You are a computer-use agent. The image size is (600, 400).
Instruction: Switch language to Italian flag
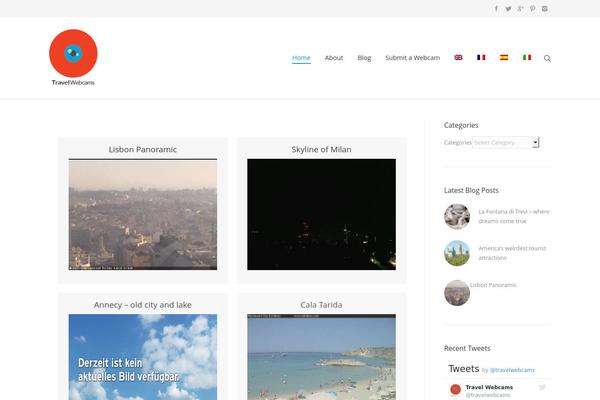click(x=527, y=57)
